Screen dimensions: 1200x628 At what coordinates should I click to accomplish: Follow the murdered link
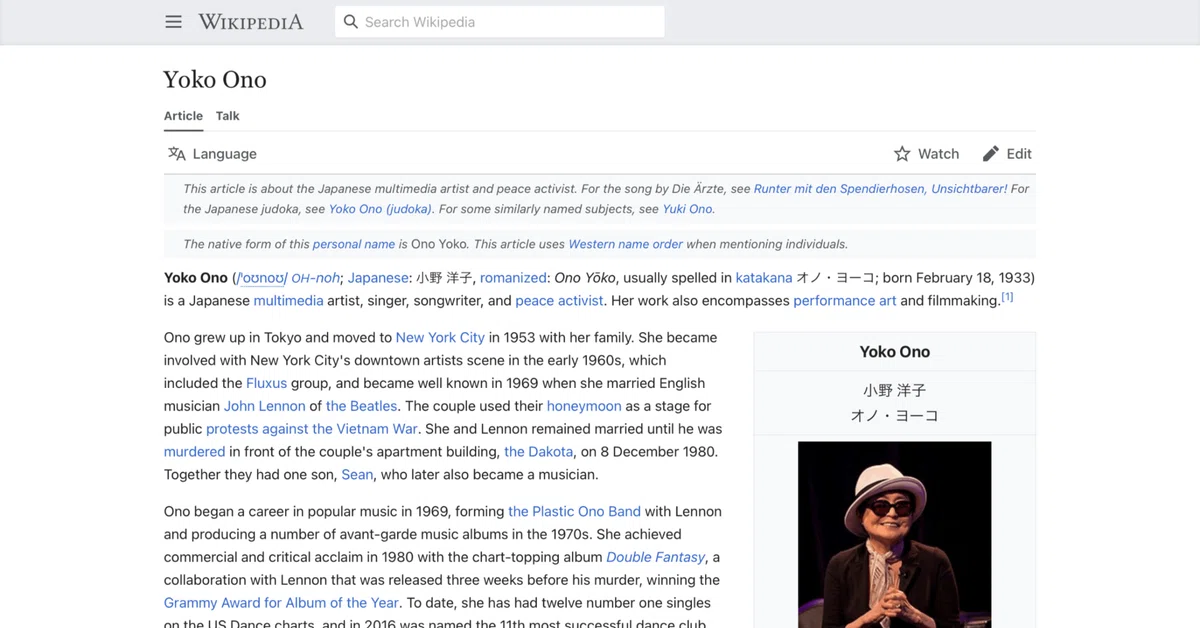pyautogui.click(x=195, y=452)
